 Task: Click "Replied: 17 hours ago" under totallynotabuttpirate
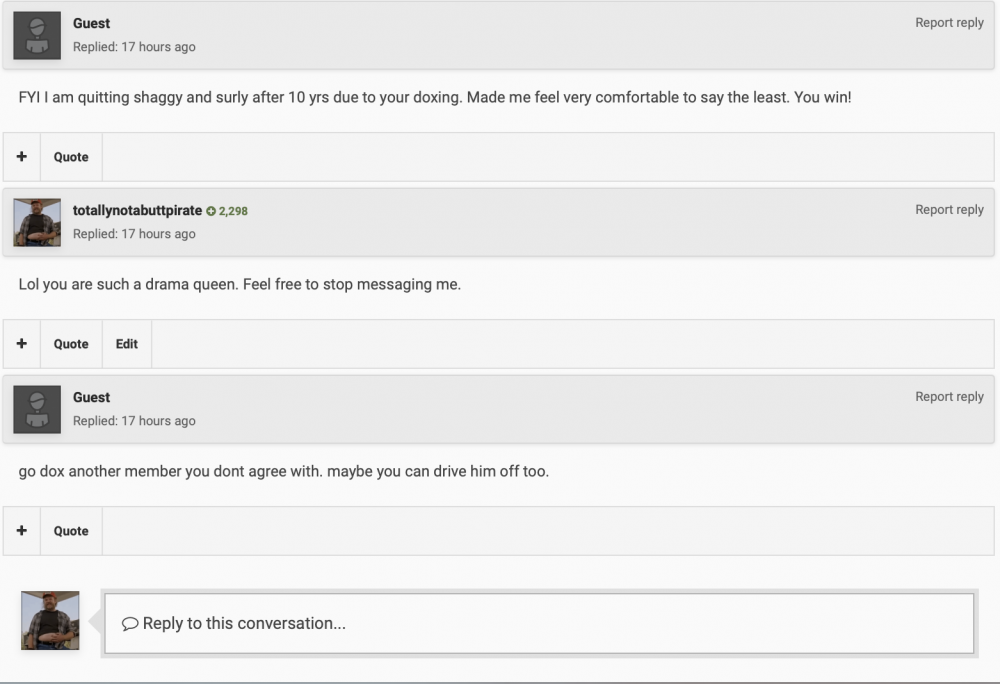134,234
